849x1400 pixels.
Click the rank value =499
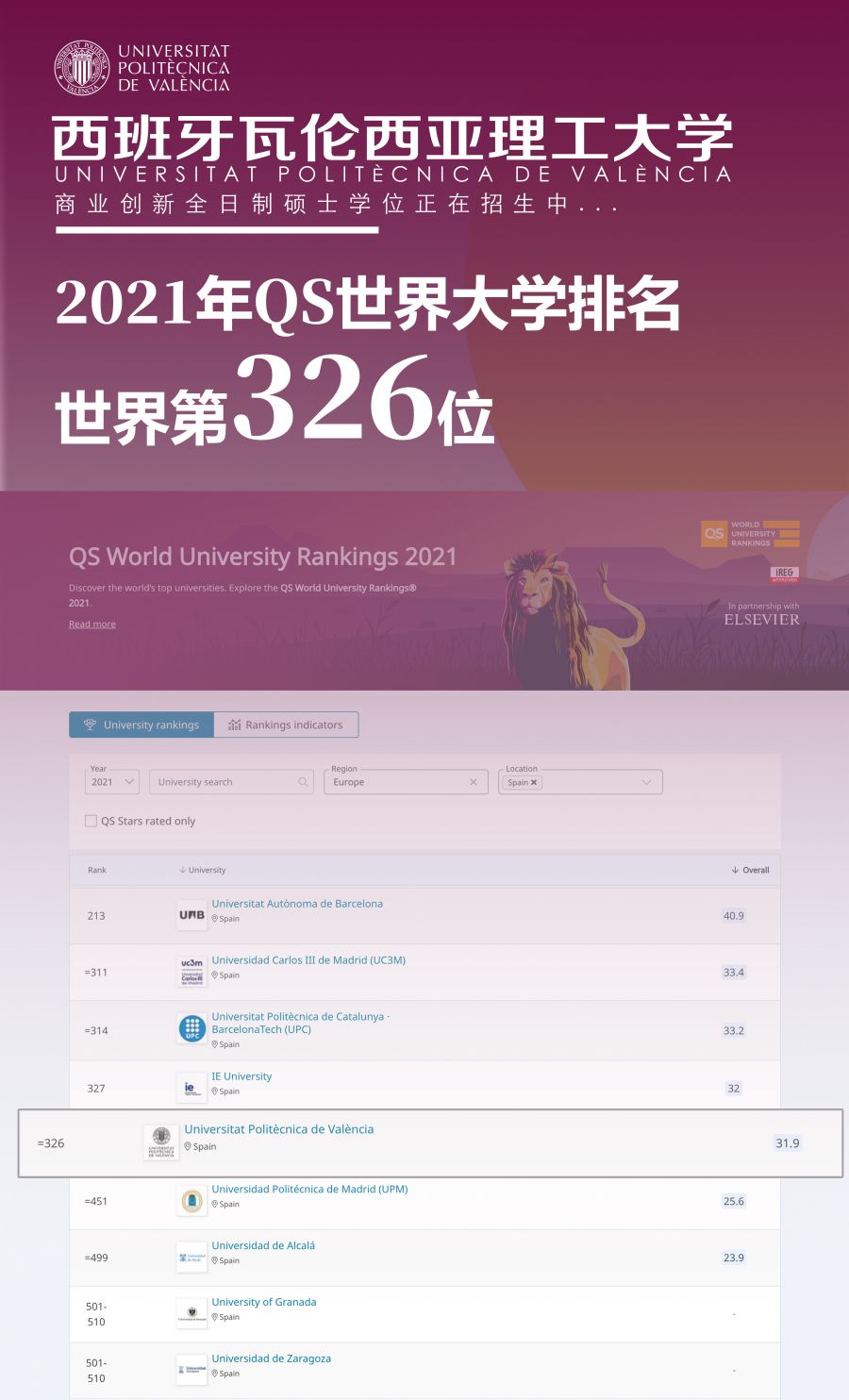coord(96,1258)
